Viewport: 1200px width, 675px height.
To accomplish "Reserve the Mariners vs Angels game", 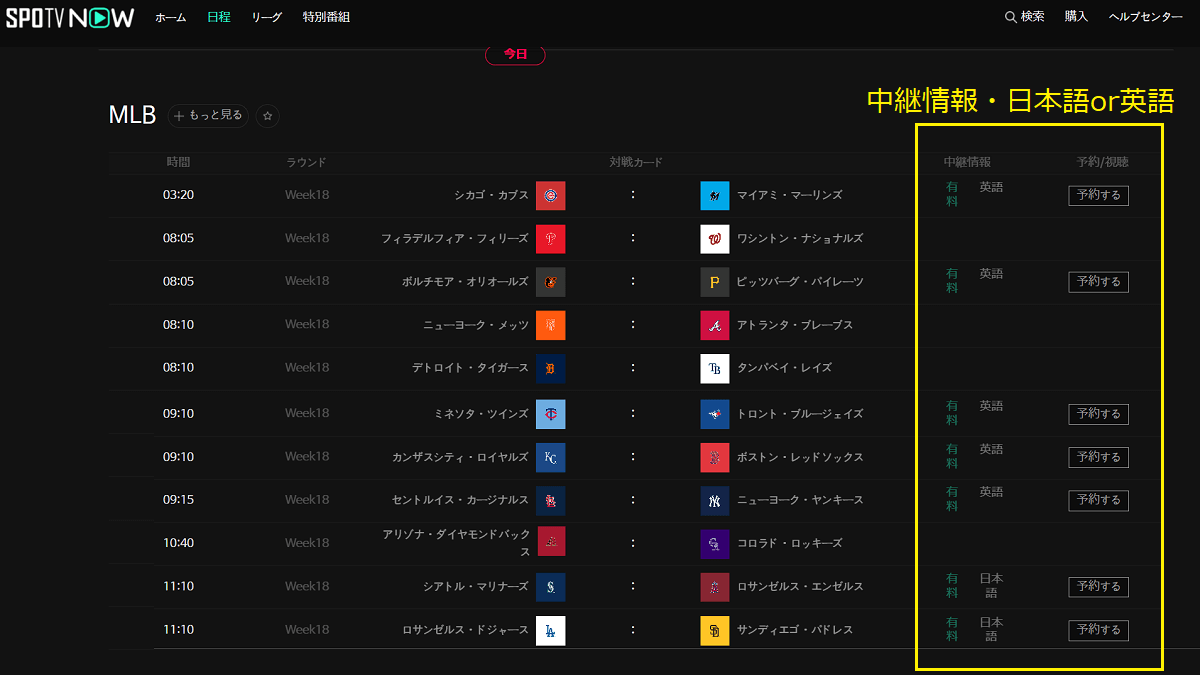I will point(1098,587).
